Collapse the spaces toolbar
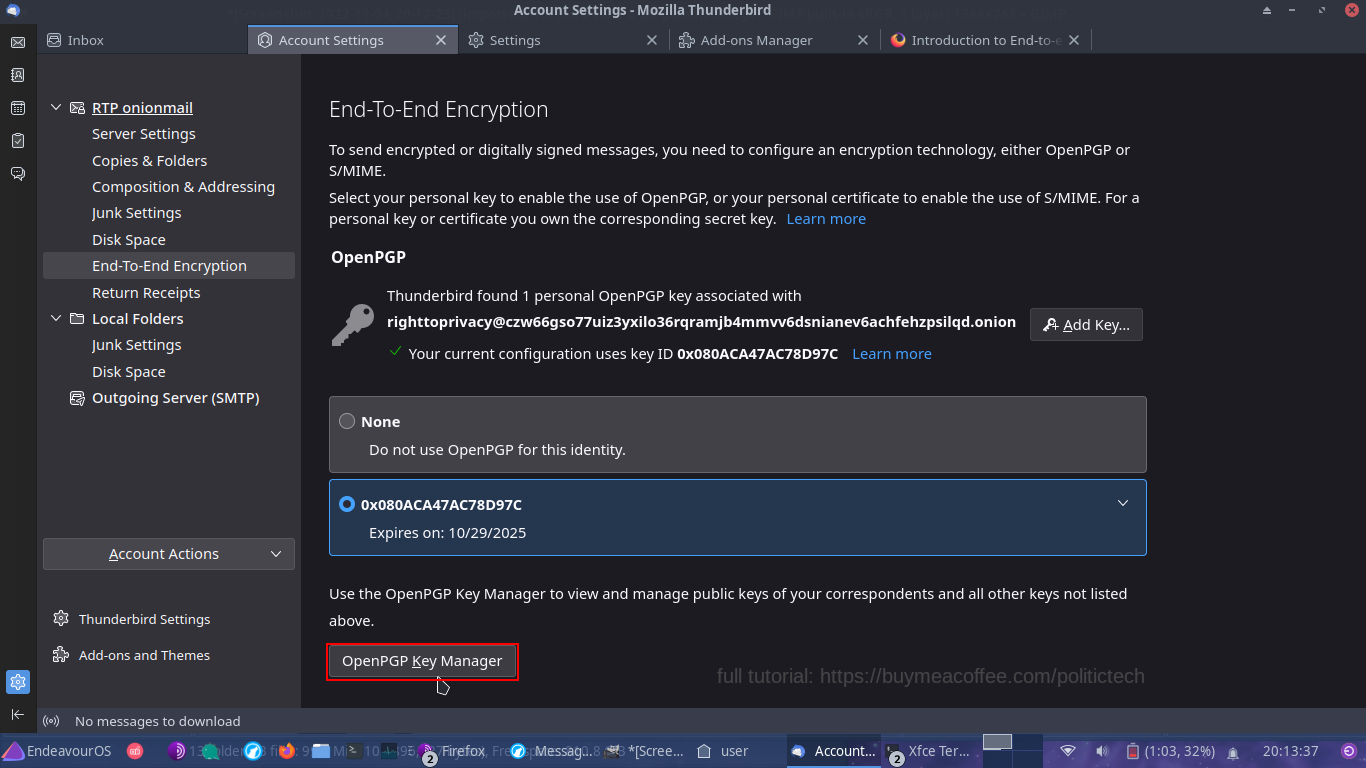Viewport: 1366px width, 768px height. (x=17, y=714)
